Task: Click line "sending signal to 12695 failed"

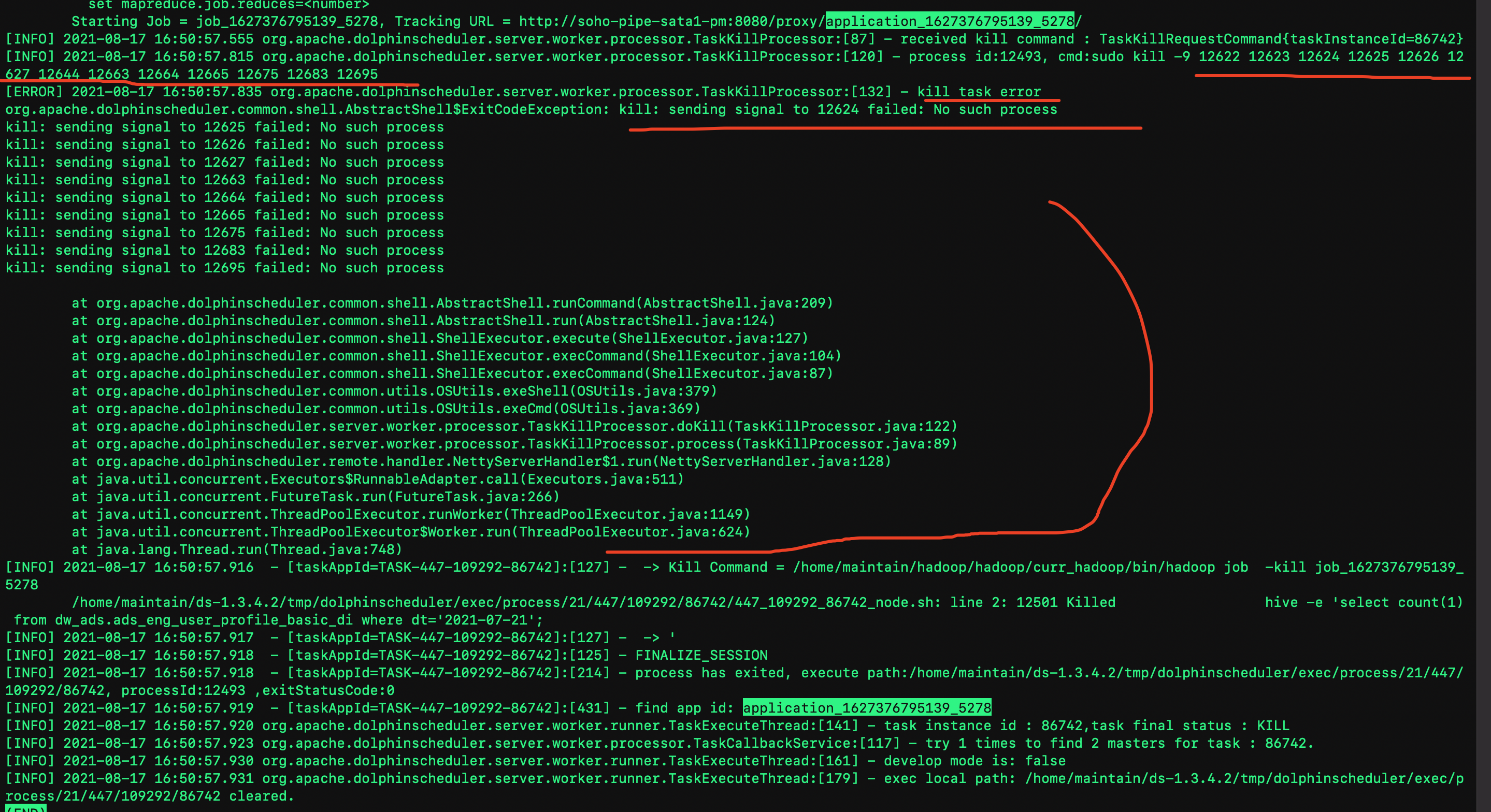Action: pos(224,268)
